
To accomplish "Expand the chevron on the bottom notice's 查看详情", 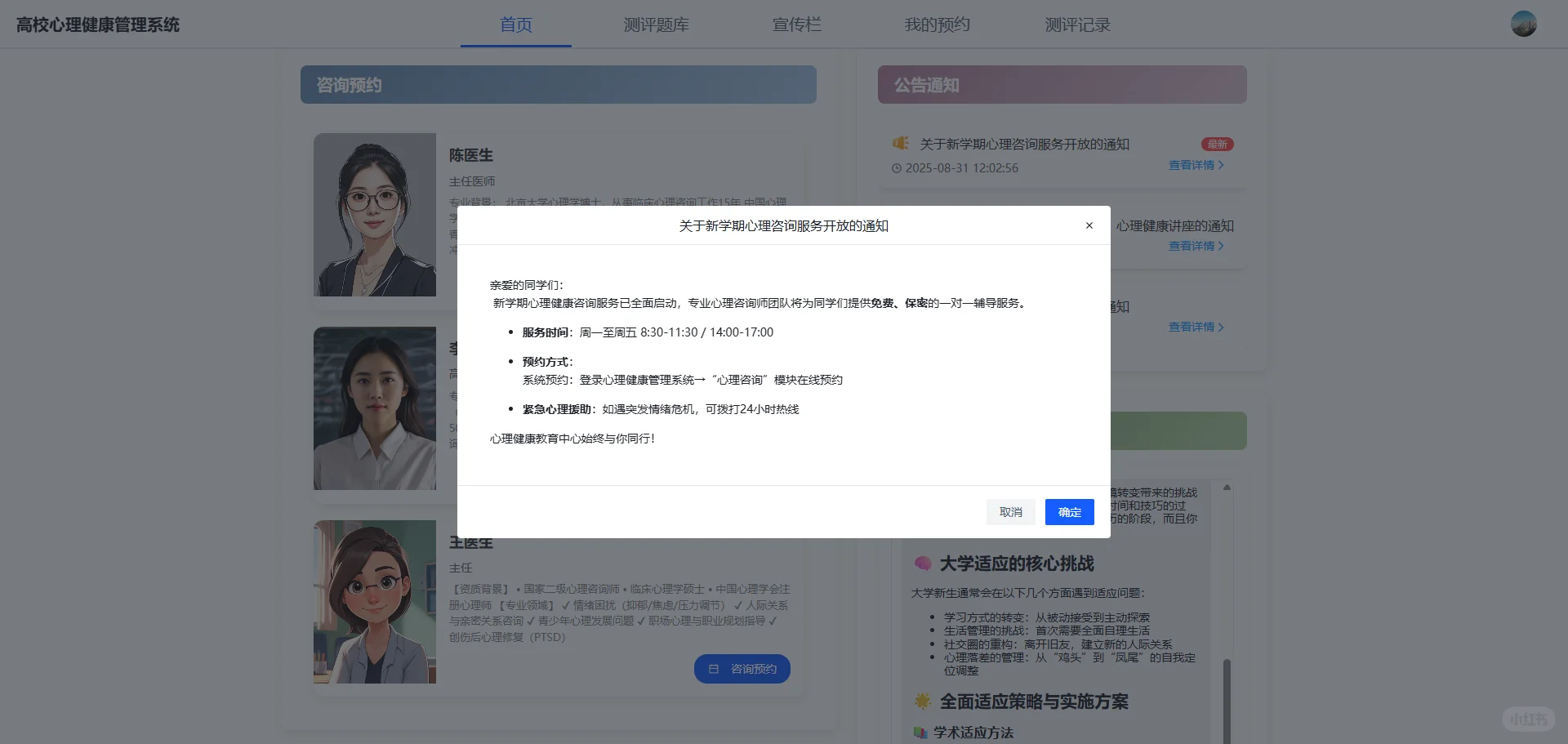I will pos(1222,327).
